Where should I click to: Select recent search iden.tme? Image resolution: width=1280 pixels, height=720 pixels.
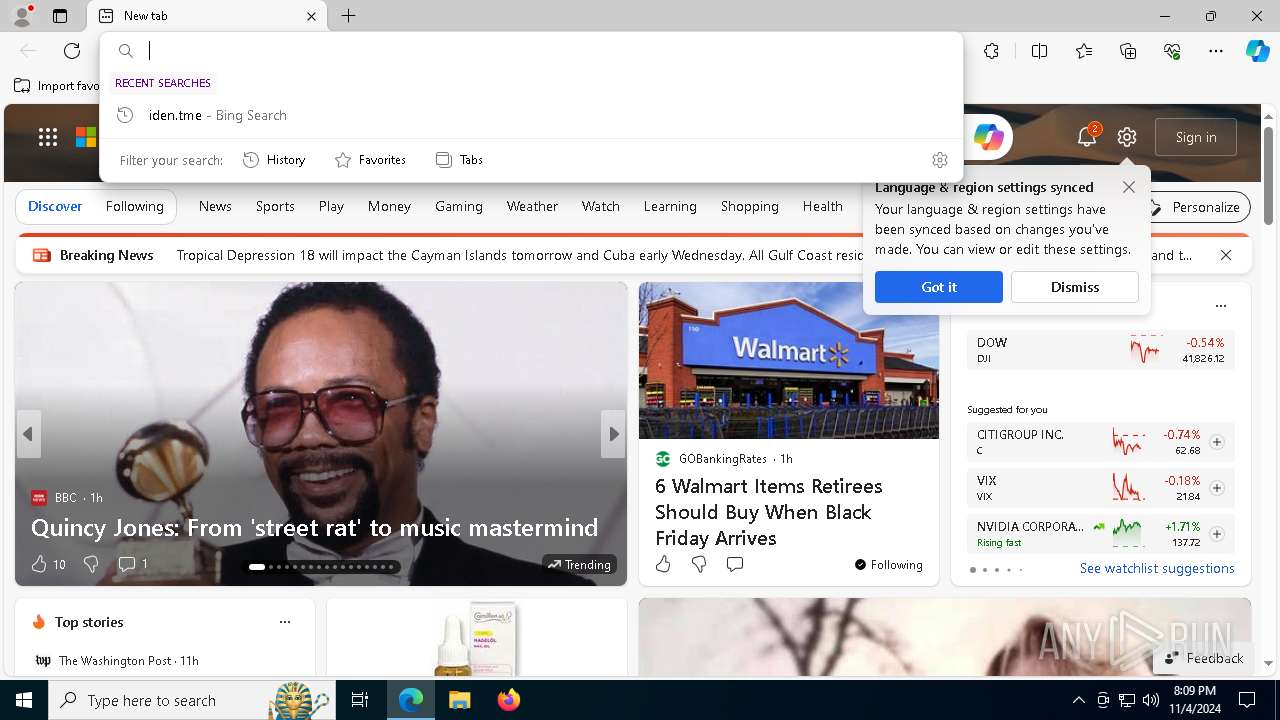pyautogui.click(x=530, y=115)
